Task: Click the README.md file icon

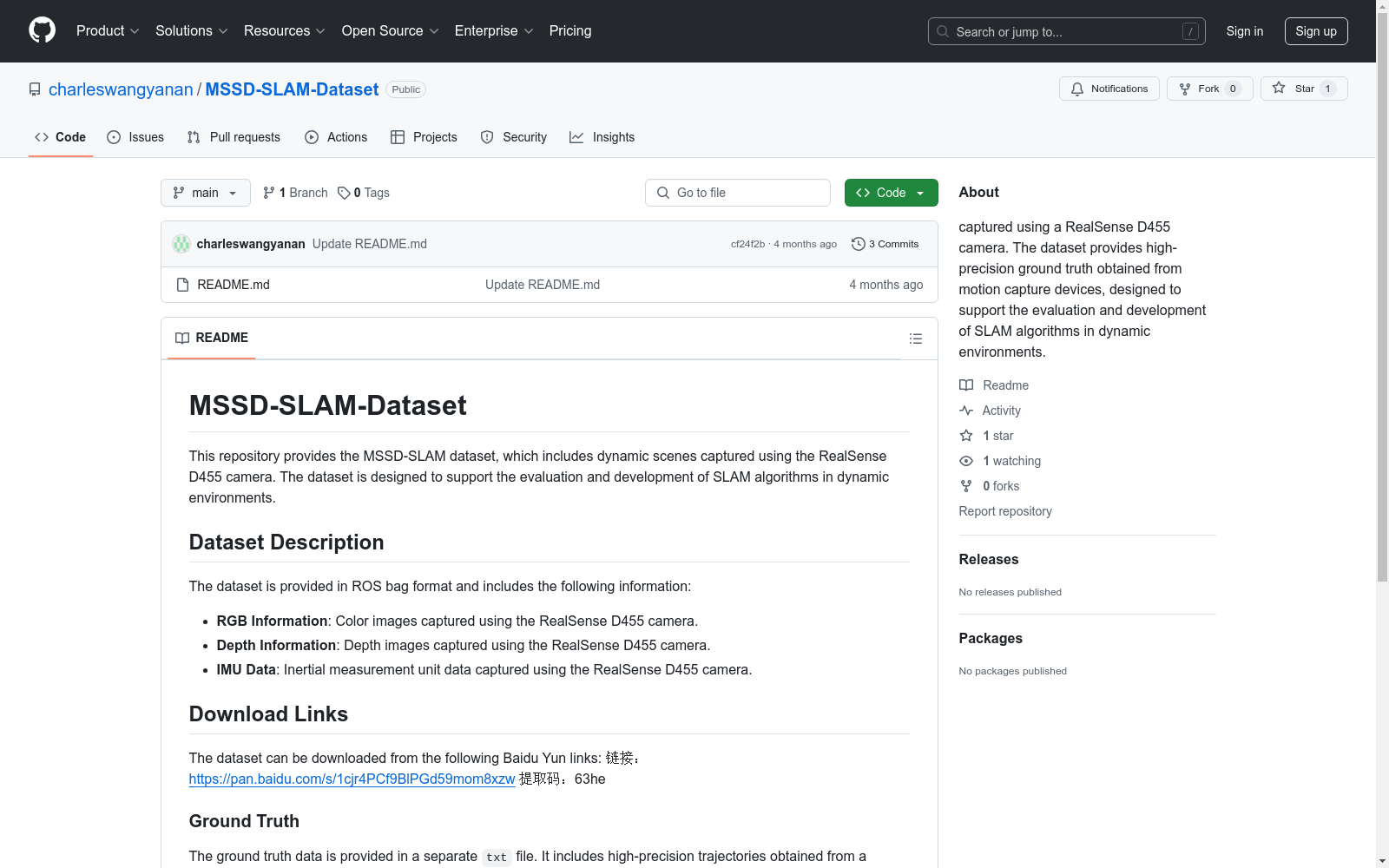Action: [x=182, y=285]
